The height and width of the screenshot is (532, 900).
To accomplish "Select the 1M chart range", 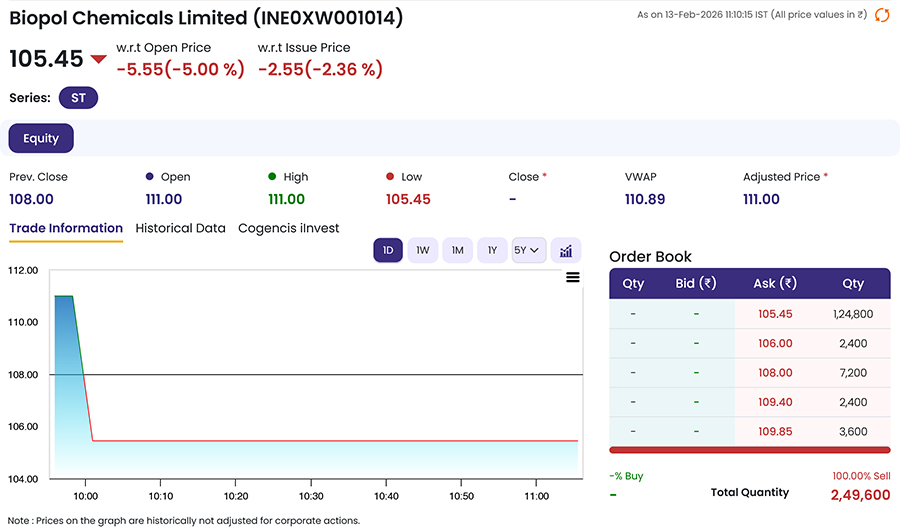I will coord(457,250).
